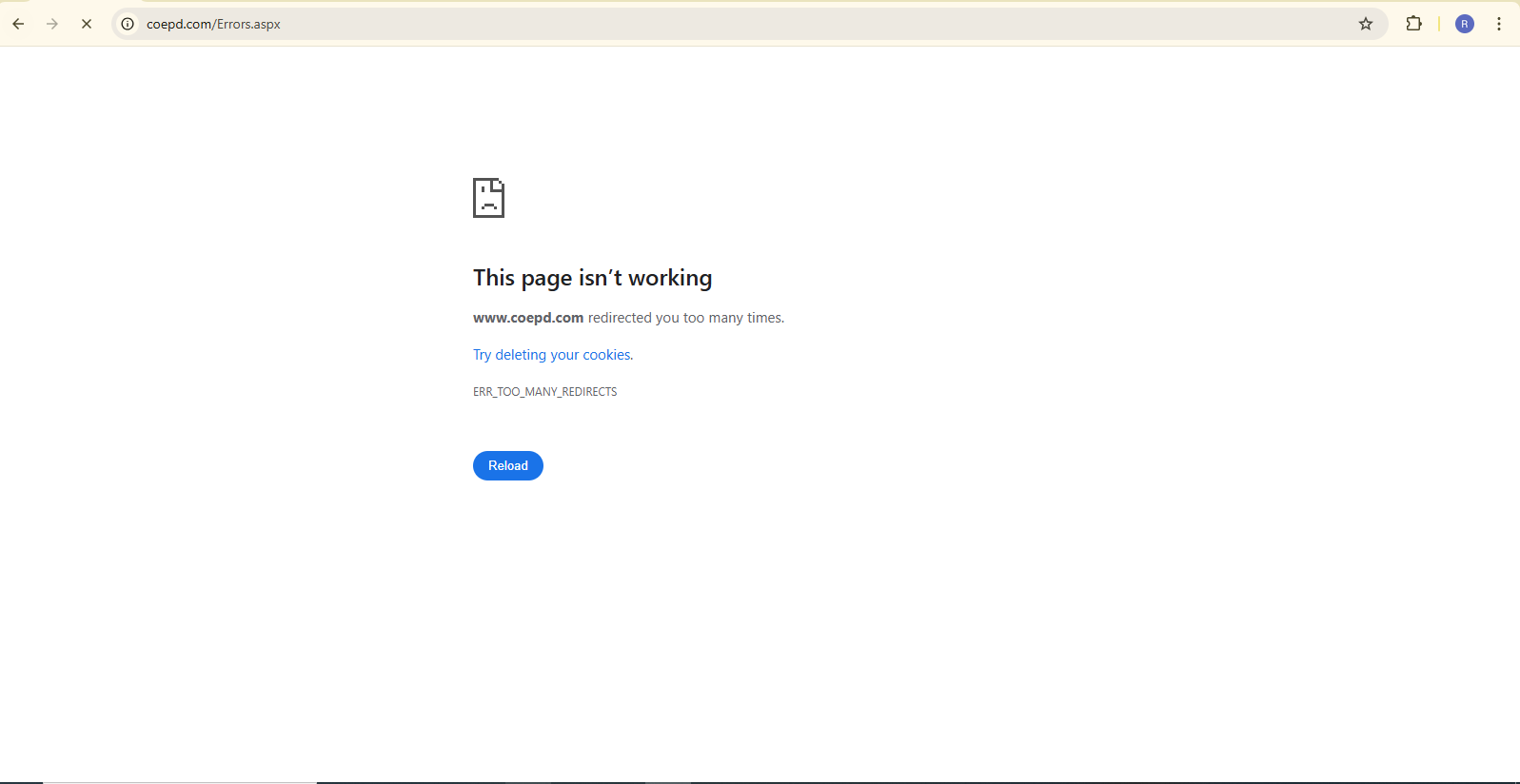The height and width of the screenshot is (784, 1520).
Task: Open the profile avatar labeled R
Action: click(x=1465, y=24)
